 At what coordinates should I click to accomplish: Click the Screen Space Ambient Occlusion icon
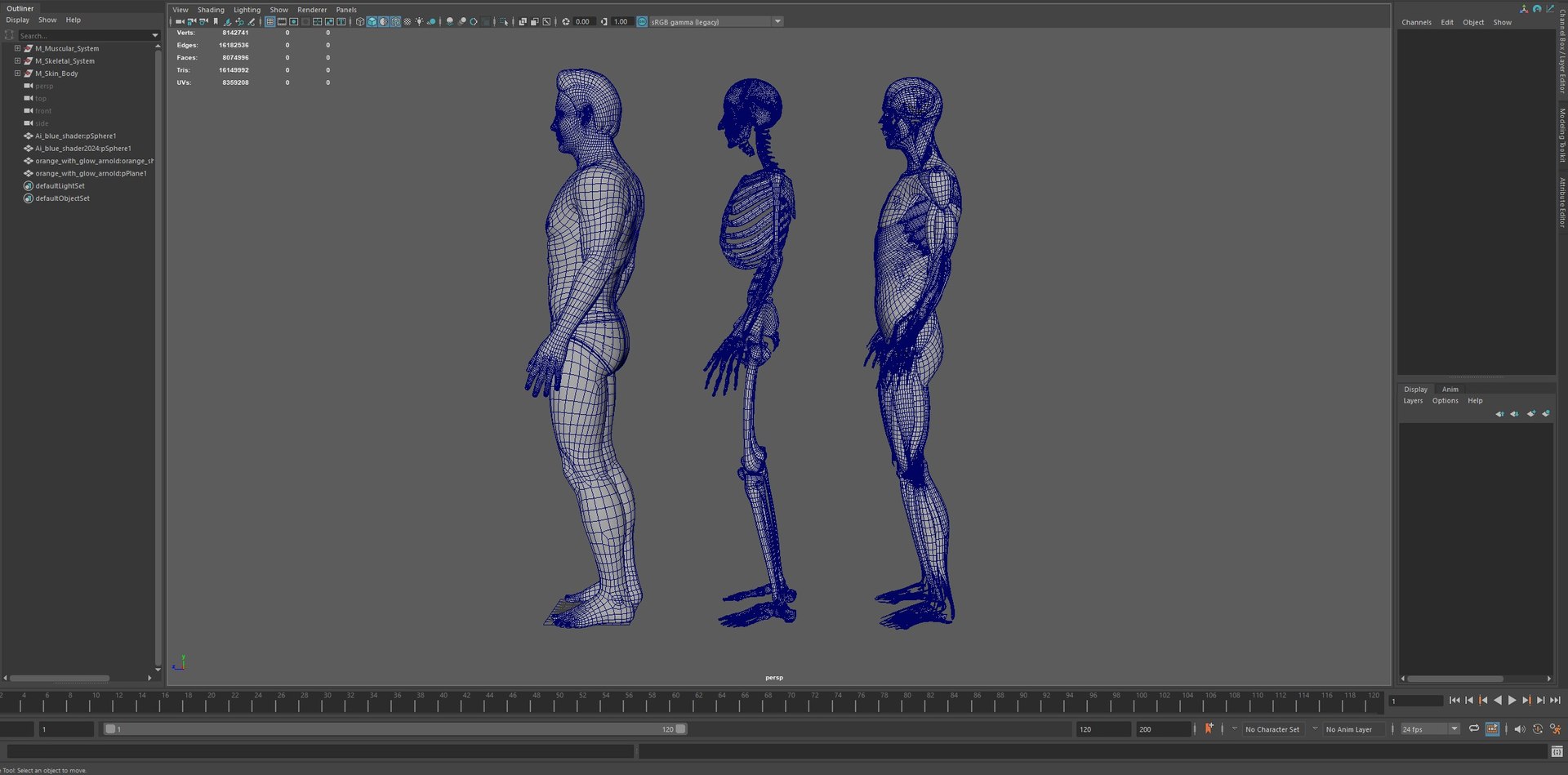pos(449,22)
